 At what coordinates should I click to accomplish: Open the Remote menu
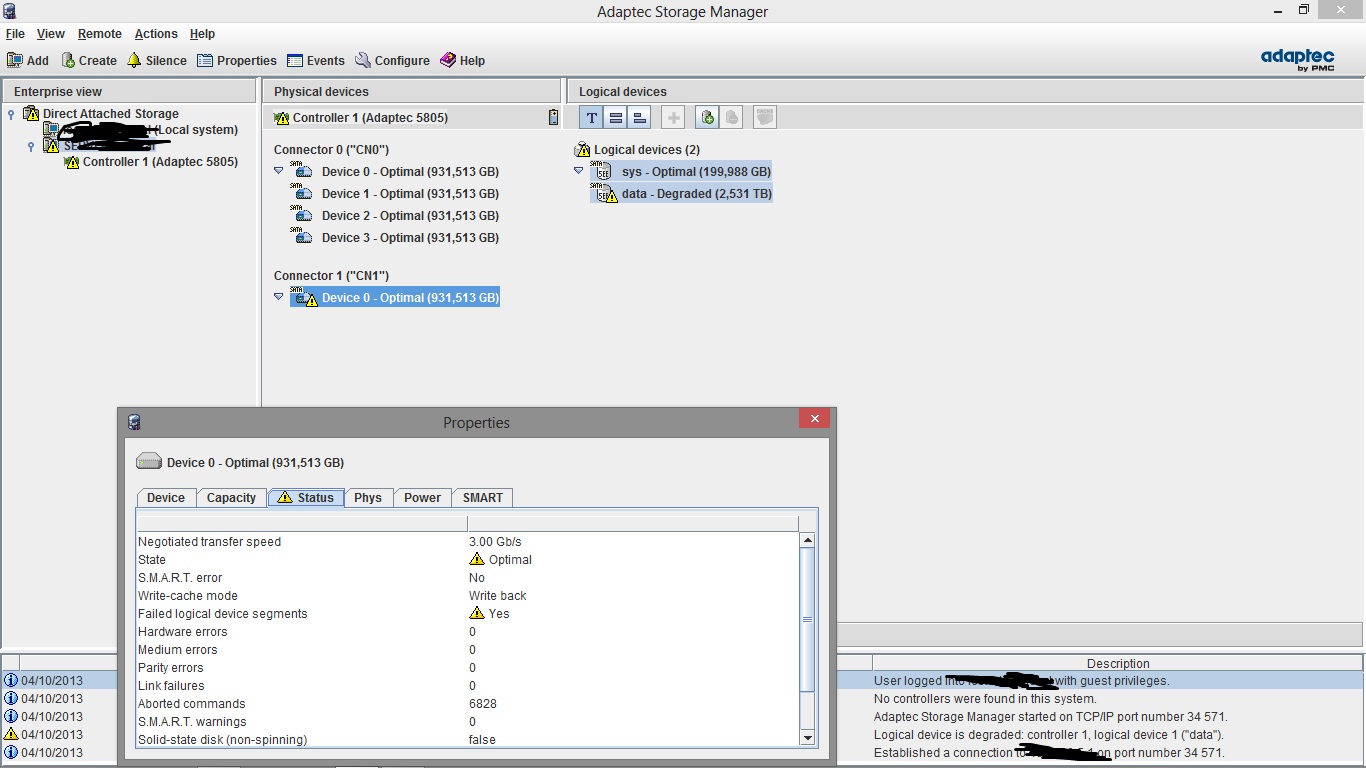point(99,34)
